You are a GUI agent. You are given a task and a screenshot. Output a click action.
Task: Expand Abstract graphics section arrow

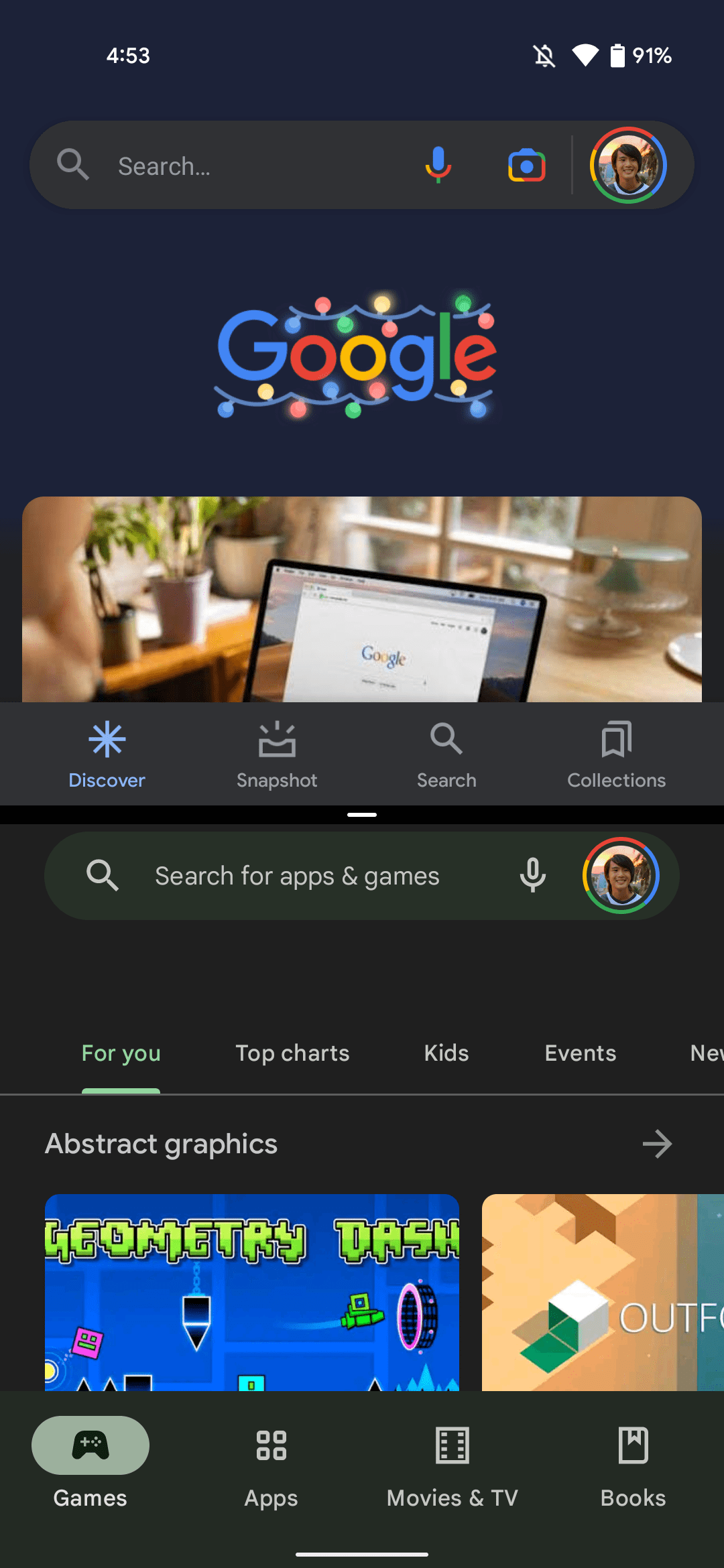tap(657, 1144)
